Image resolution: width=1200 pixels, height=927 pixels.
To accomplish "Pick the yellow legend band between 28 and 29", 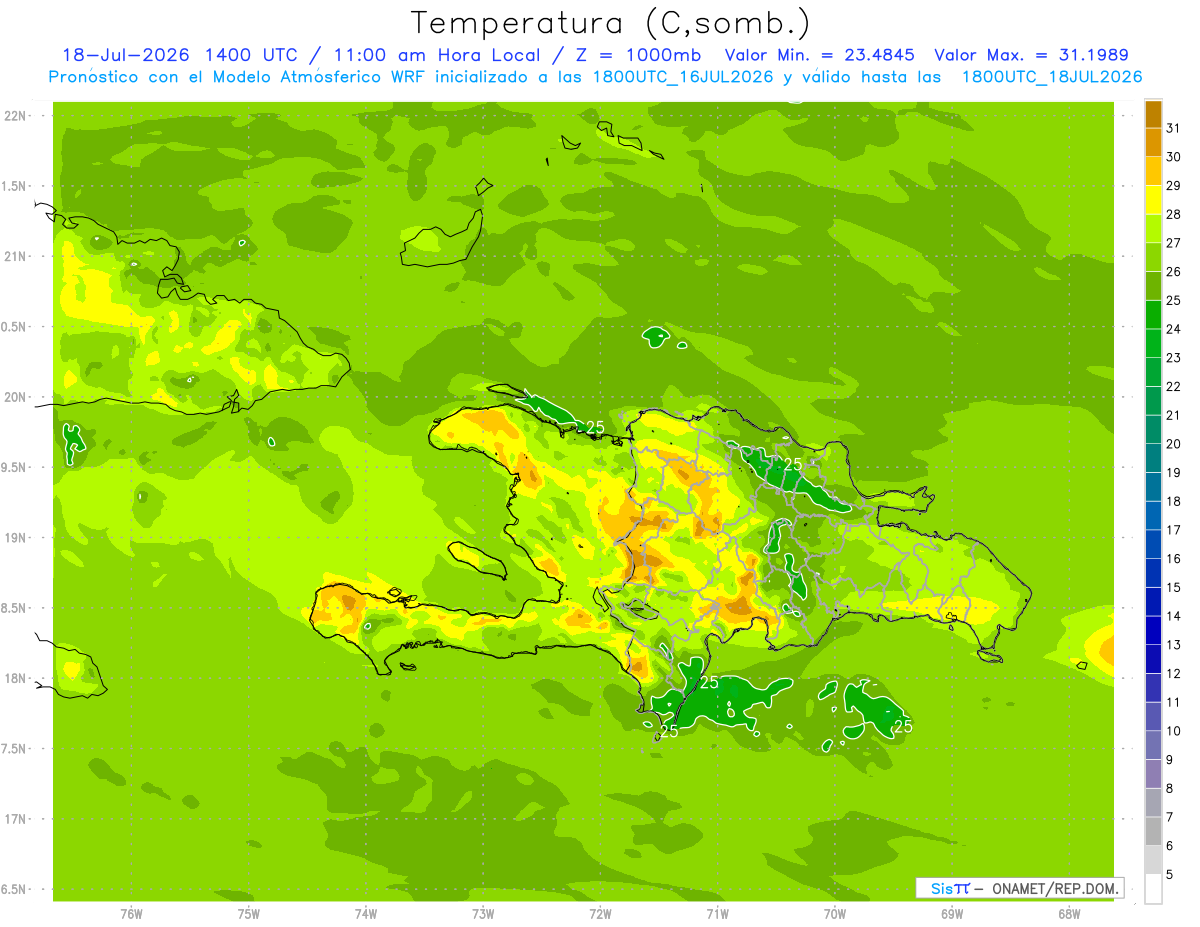I will coord(1153,200).
